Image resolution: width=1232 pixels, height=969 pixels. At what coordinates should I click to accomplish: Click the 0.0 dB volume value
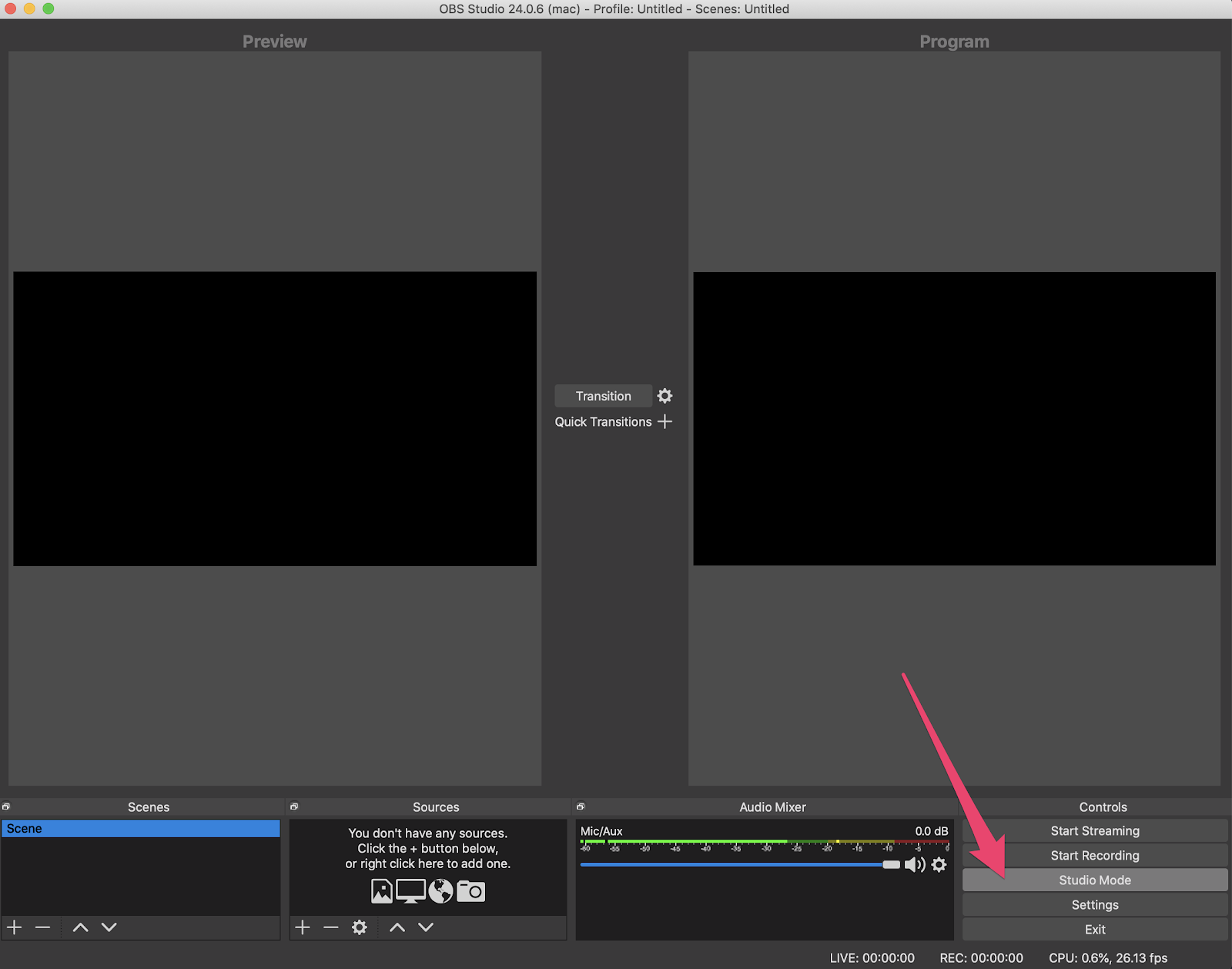pyautogui.click(x=932, y=831)
